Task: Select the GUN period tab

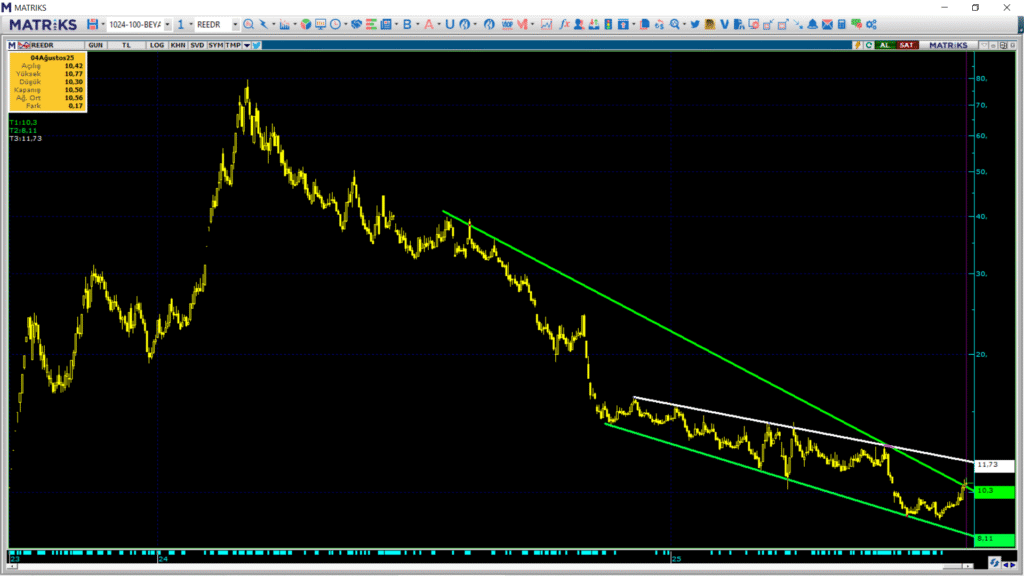Action: pos(95,45)
